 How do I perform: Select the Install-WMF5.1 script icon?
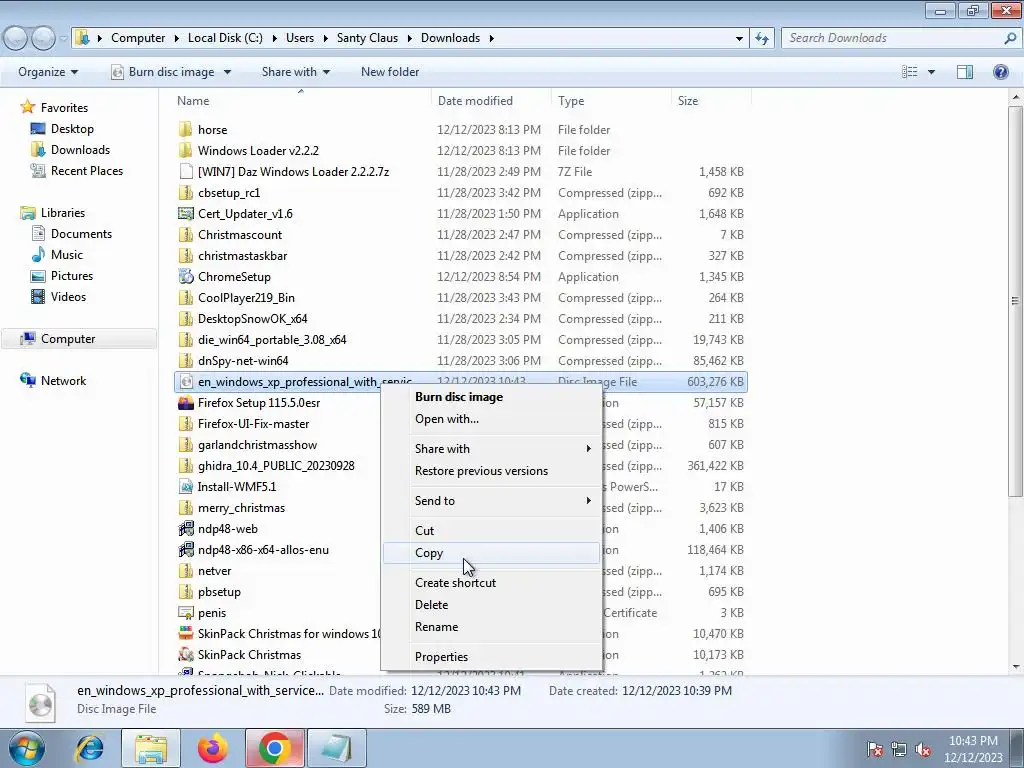(x=185, y=487)
